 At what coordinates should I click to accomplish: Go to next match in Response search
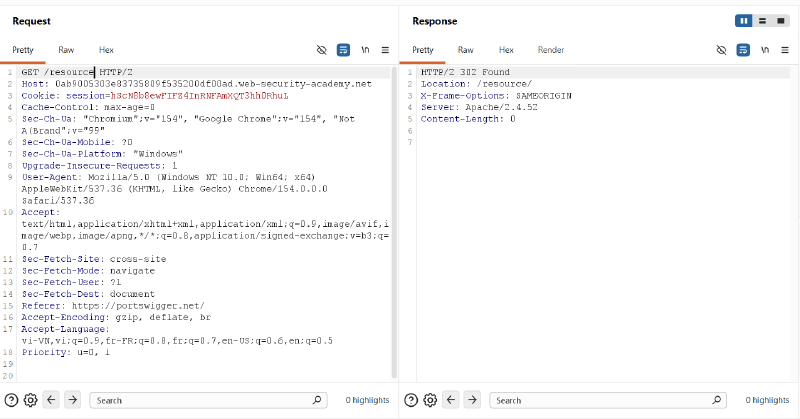[x=472, y=400]
